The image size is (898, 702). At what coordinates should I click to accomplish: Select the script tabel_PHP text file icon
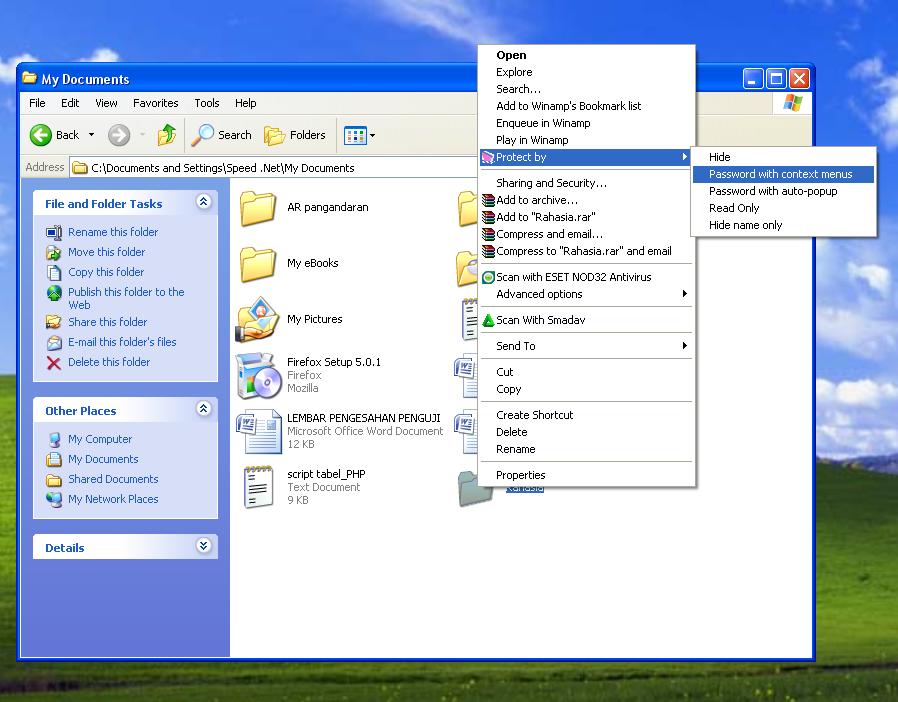click(x=258, y=487)
